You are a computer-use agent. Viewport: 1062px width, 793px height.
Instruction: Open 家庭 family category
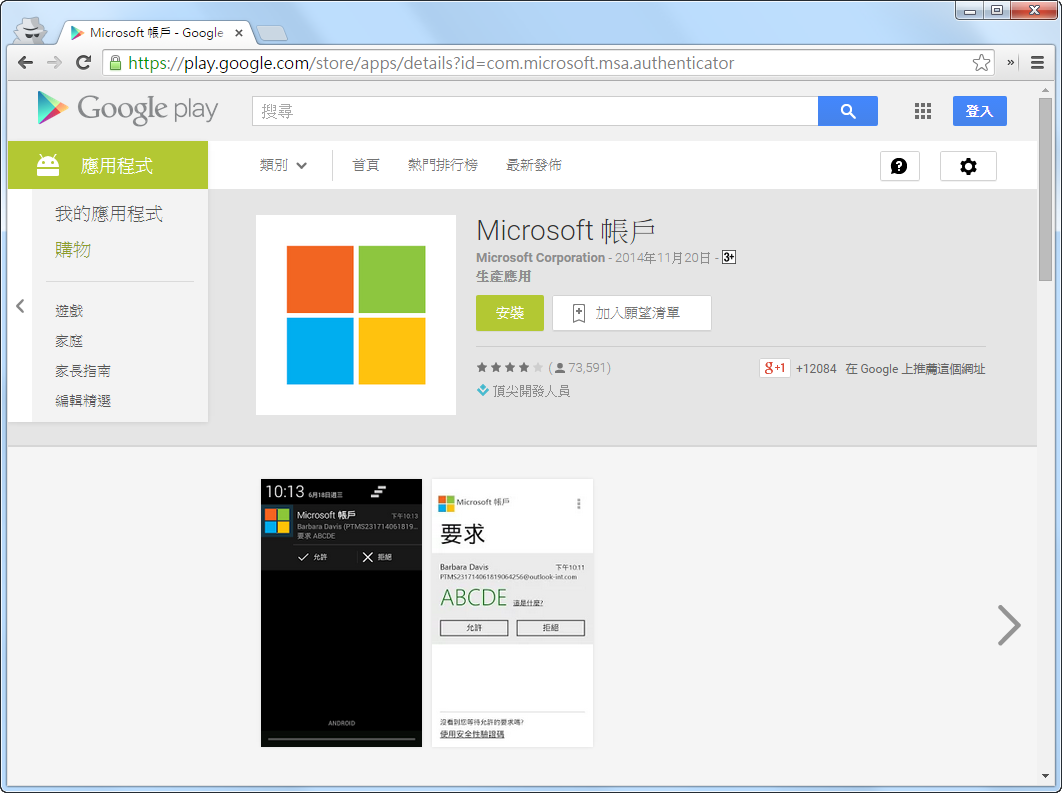[69, 341]
